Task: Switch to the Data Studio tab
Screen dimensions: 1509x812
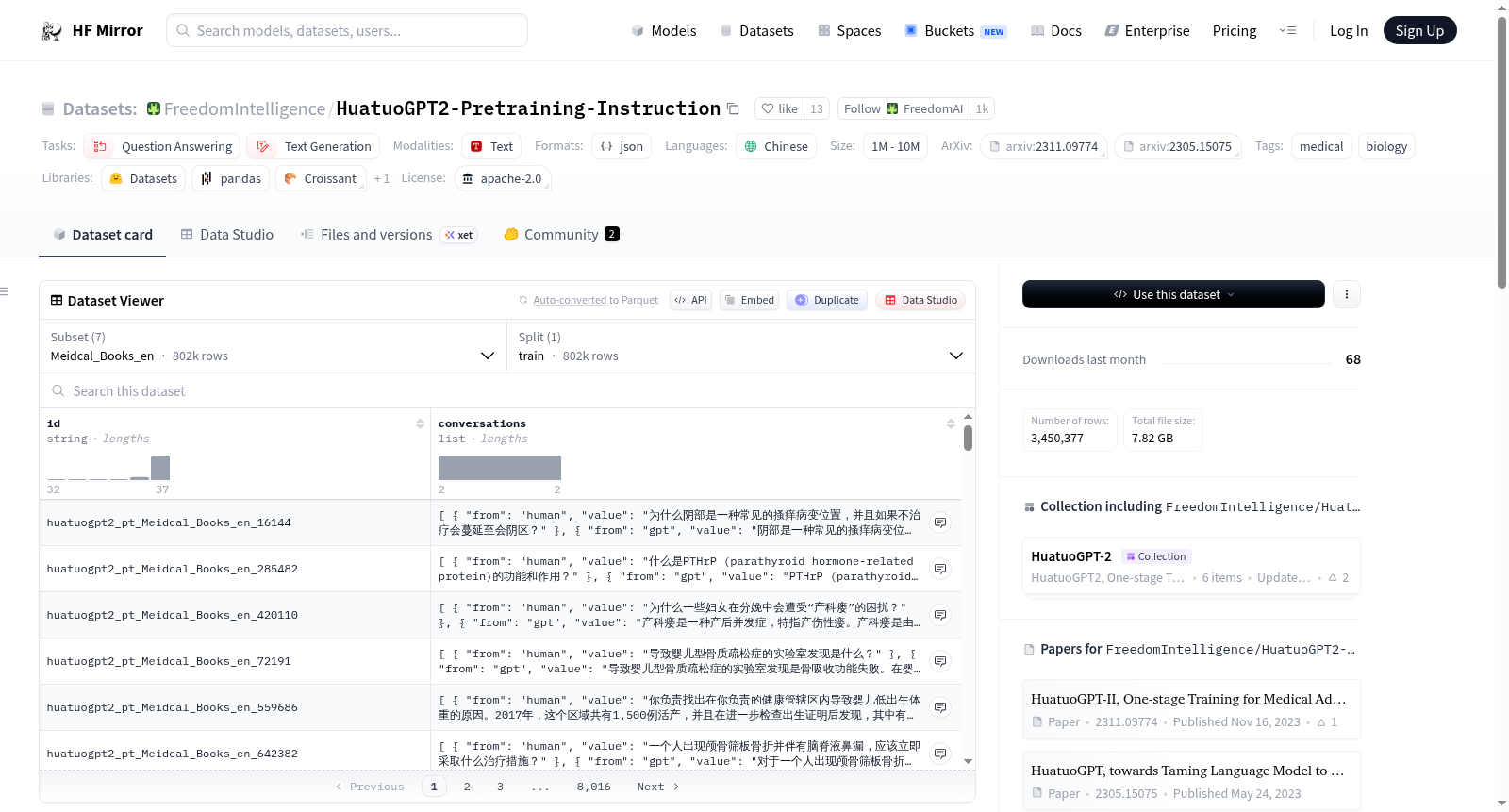Action: (227, 235)
